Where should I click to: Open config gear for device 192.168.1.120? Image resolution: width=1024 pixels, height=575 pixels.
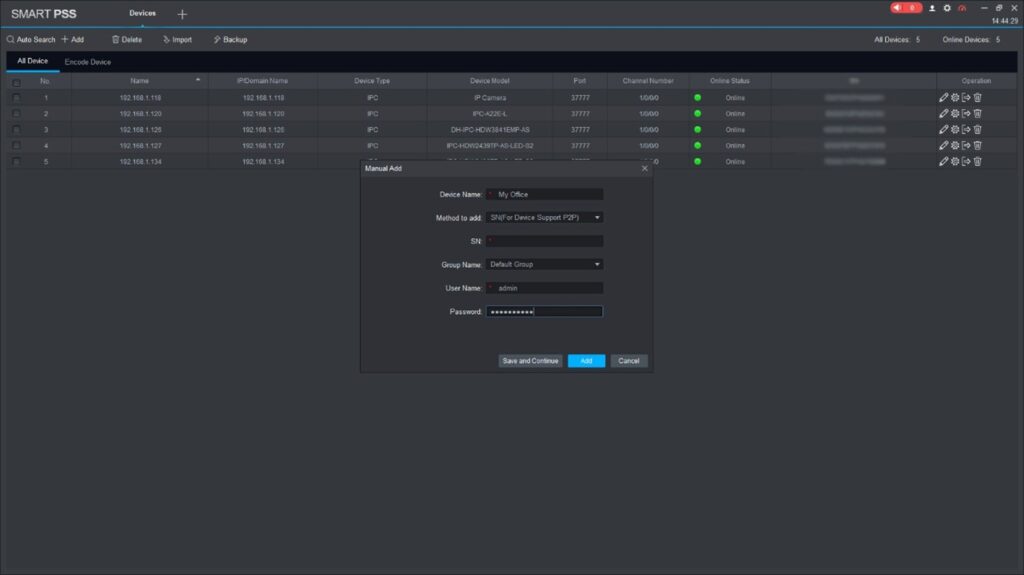[x=955, y=114]
